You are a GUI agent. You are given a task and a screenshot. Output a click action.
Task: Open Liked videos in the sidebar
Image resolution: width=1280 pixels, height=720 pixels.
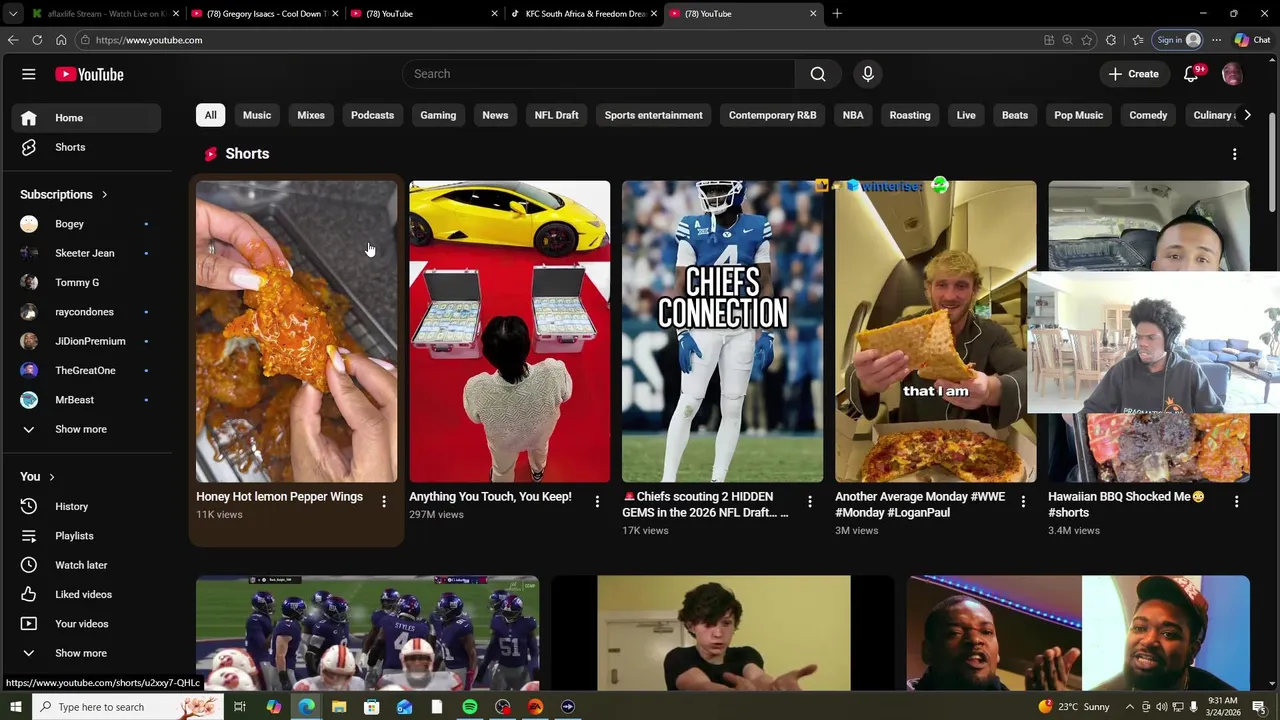(87, 594)
